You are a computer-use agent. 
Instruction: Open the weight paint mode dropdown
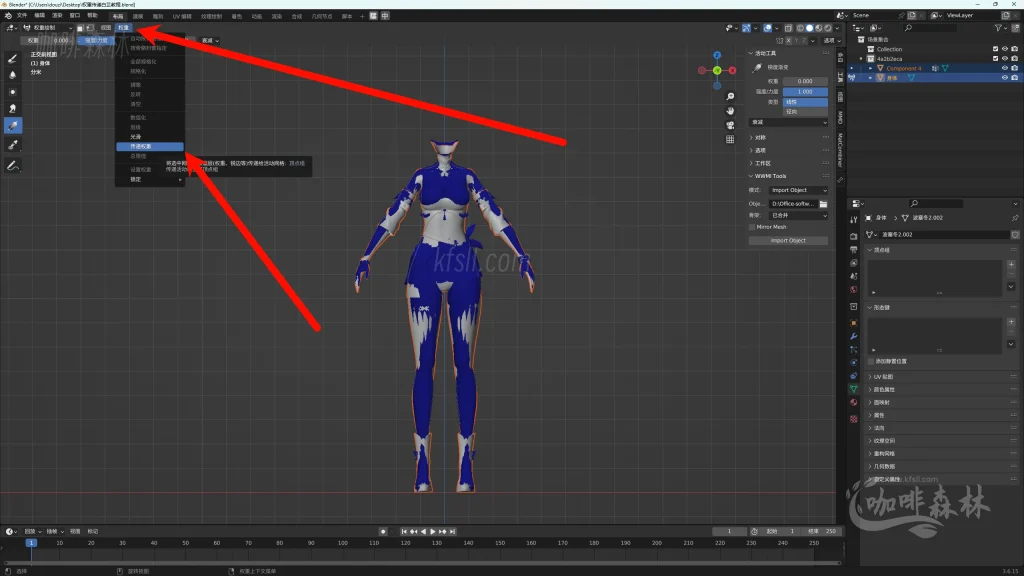48,28
